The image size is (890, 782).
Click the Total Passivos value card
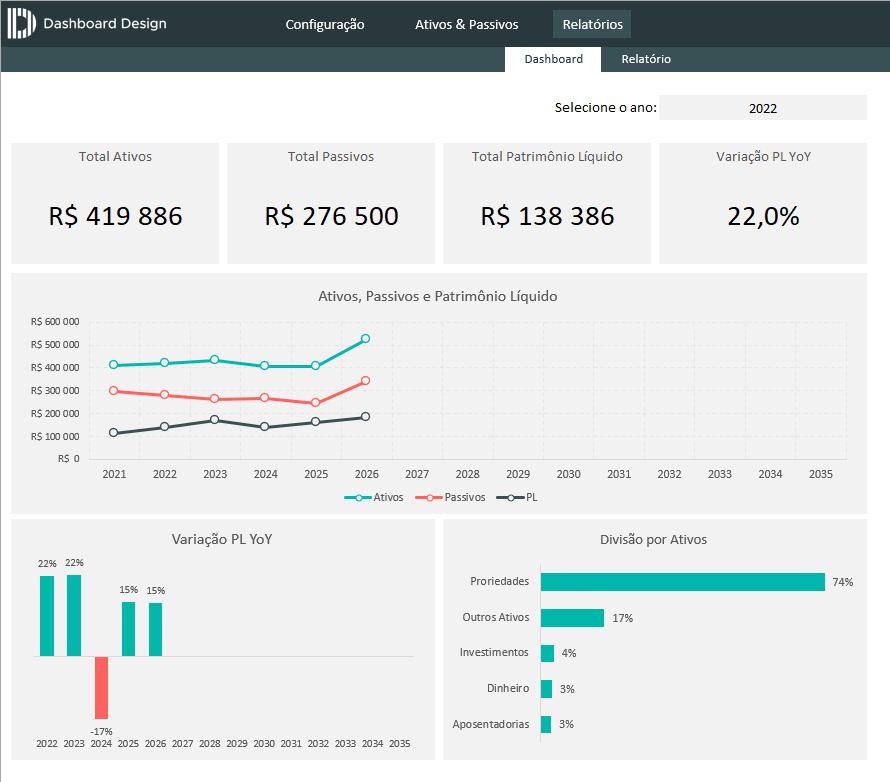tap(331, 203)
